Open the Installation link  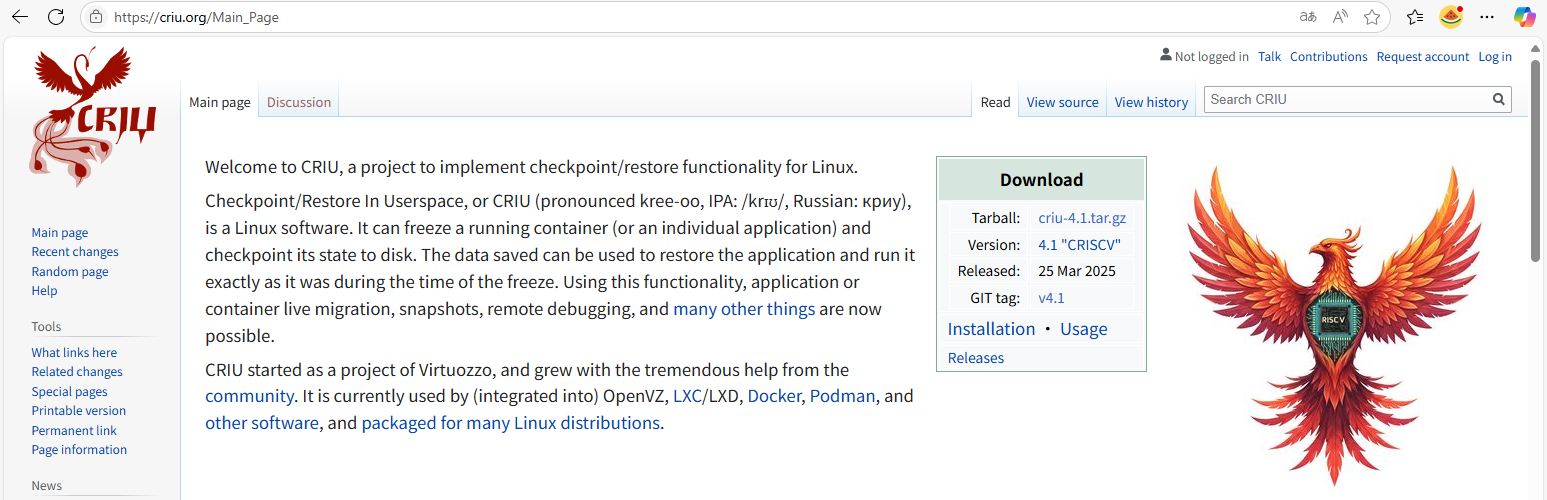(991, 329)
